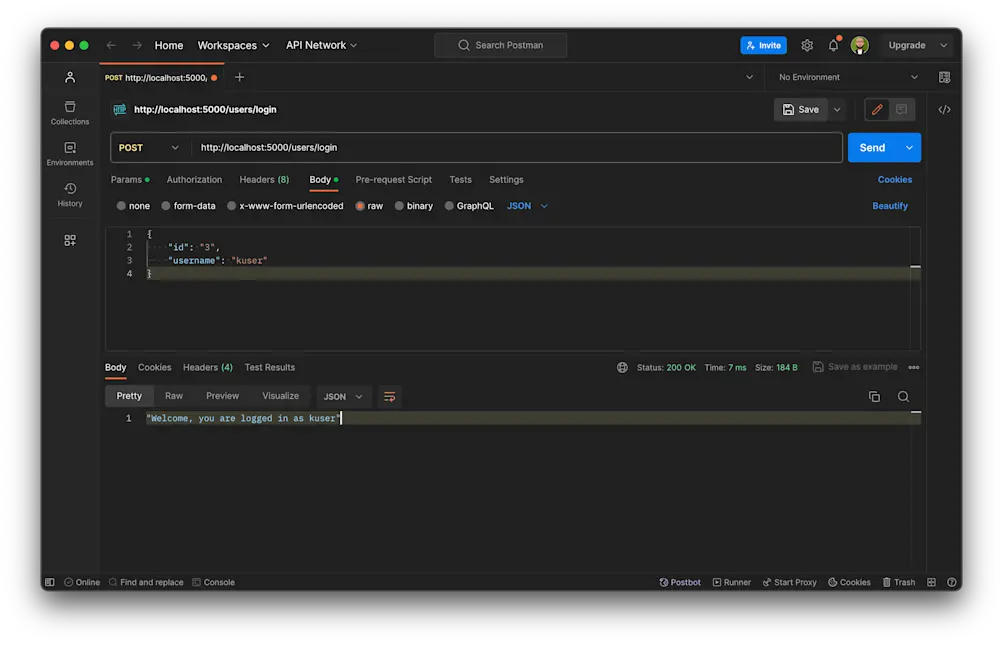Add a new request tab with plus
Viewport: 1003px width, 645px height.
point(239,77)
